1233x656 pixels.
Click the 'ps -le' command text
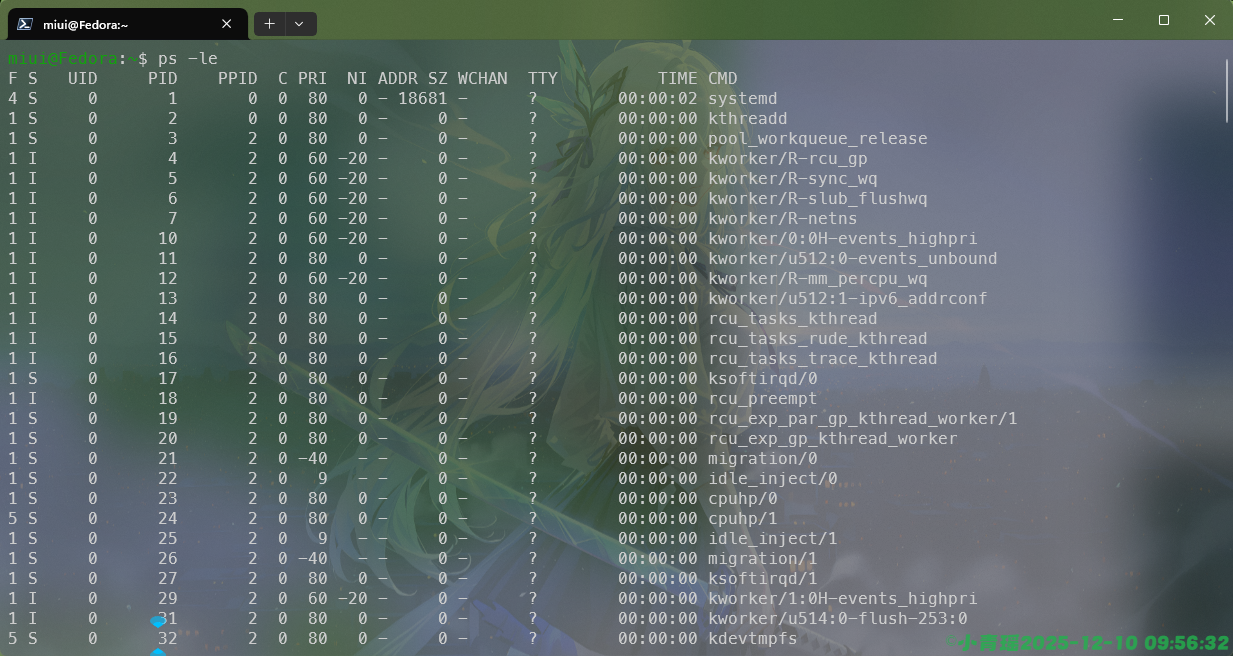point(187,59)
